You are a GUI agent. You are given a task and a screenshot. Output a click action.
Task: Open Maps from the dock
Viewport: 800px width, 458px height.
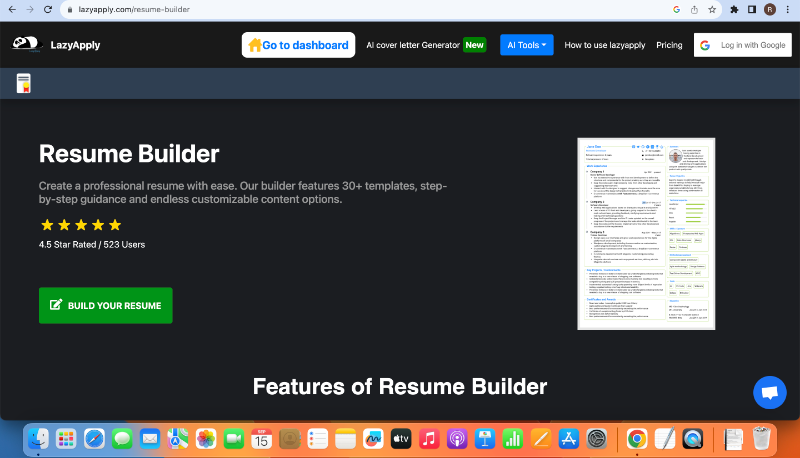pos(178,439)
